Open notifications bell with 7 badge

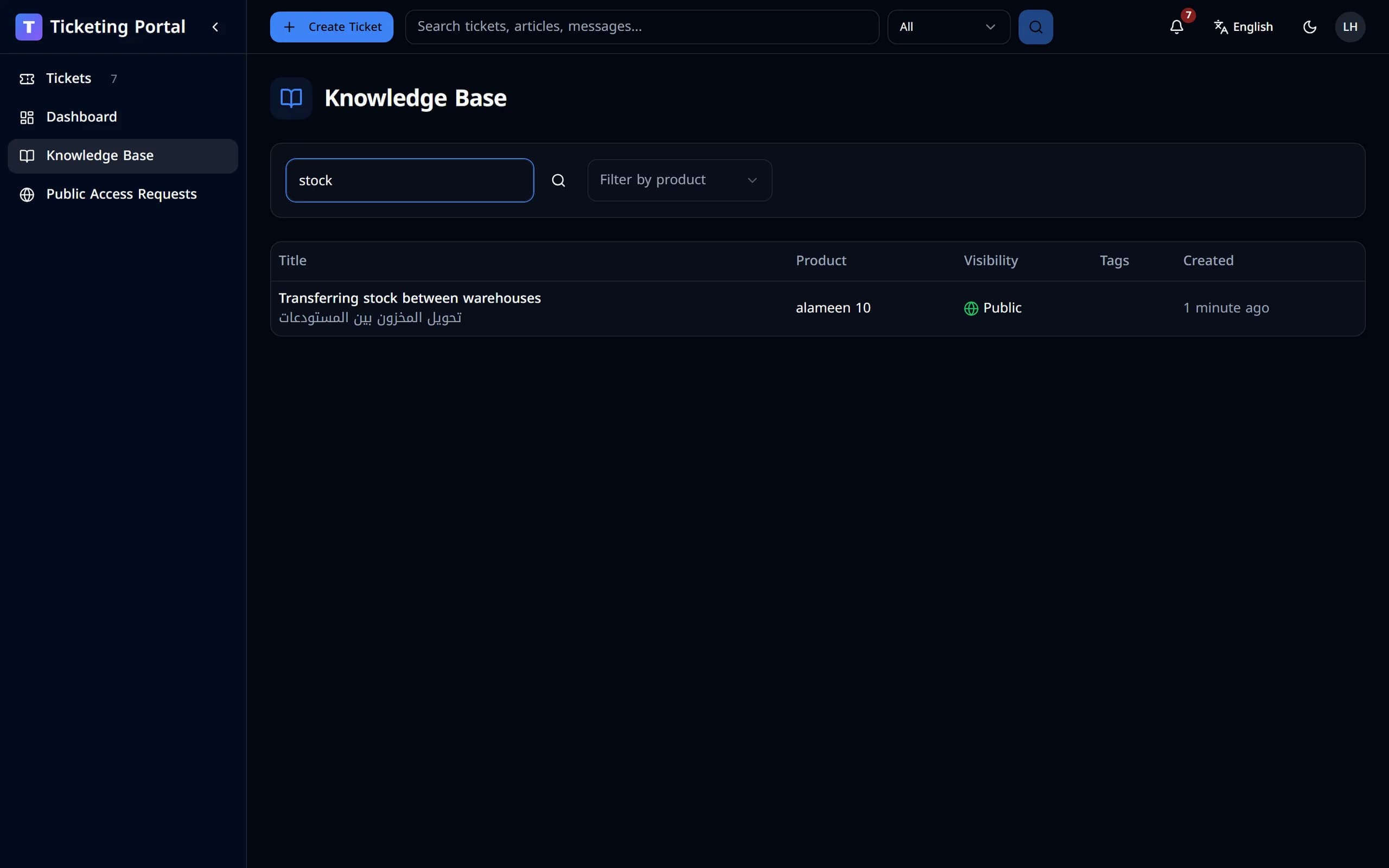(1177, 27)
